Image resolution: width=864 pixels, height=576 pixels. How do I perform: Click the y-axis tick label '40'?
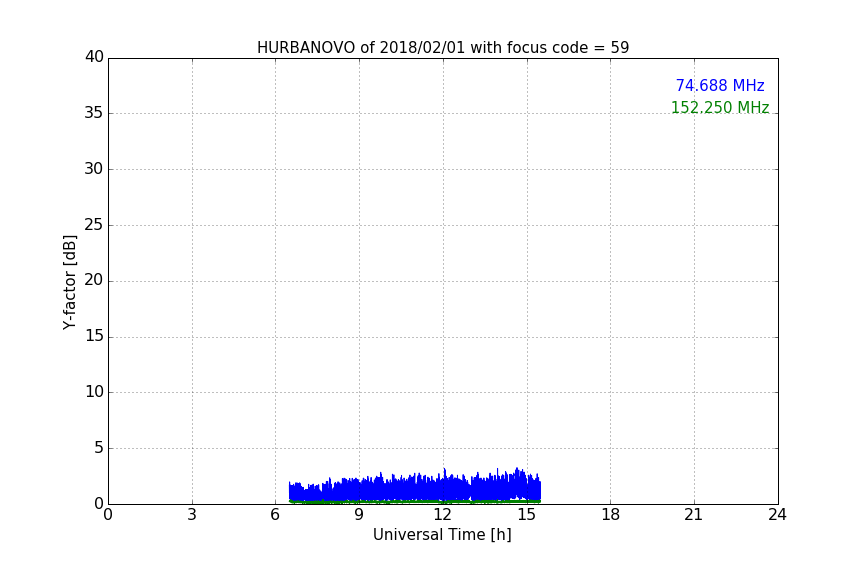[x=94, y=57]
